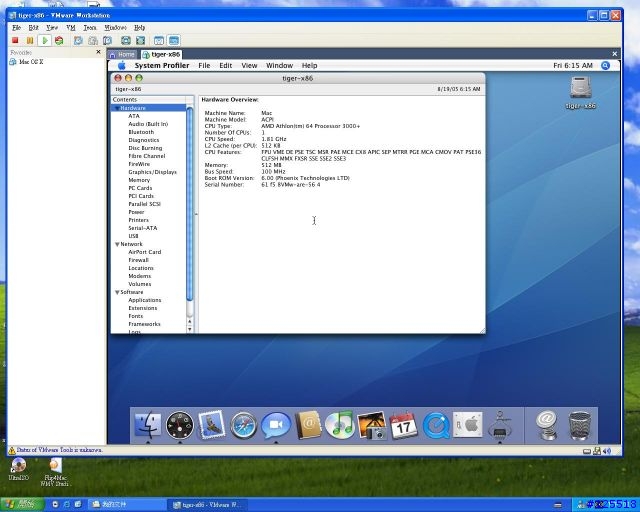
Task: Select Graphics/Displays item
Action: coord(152,172)
